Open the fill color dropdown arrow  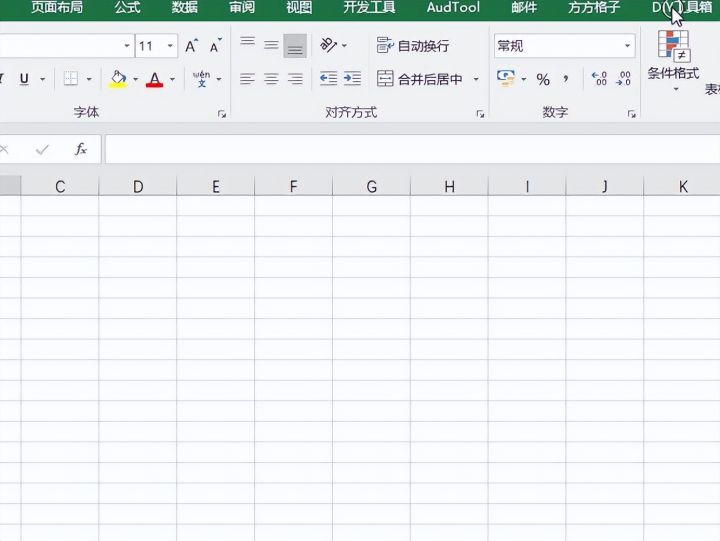click(x=135, y=79)
